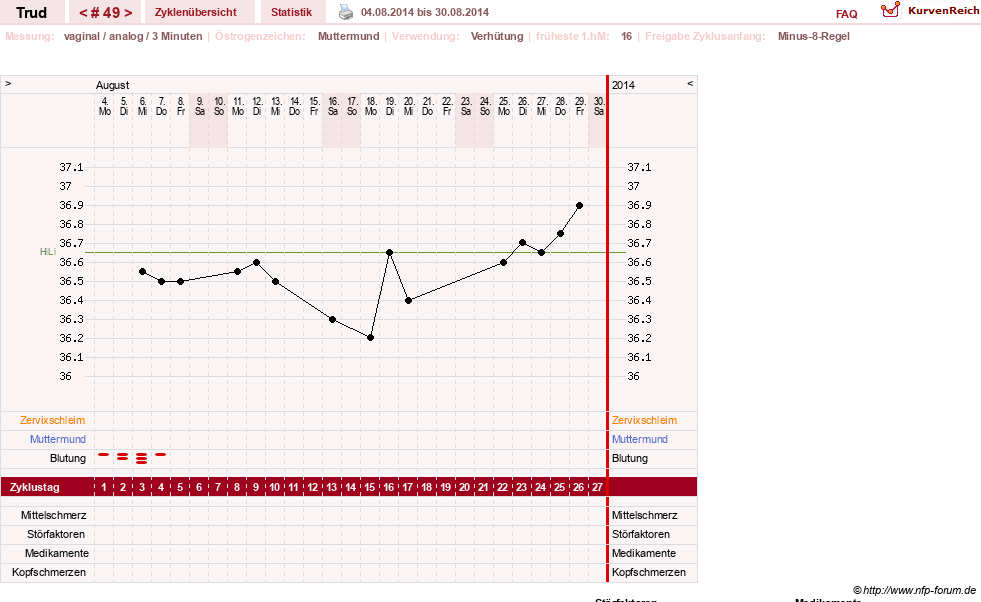
Task: Click the temperature point on 19. Di
Action: [x=389, y=253]
